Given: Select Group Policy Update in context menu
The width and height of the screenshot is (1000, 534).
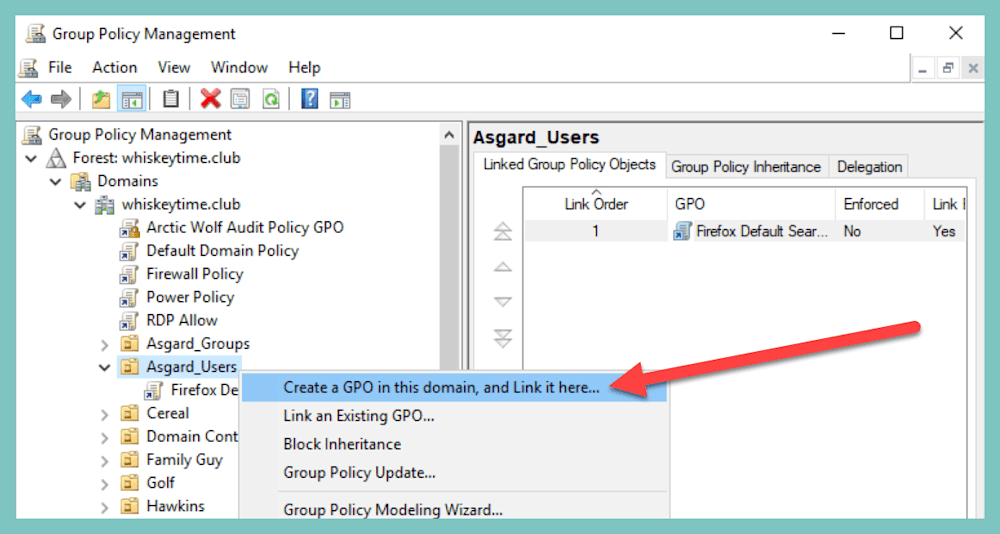Looking at the screenshot, I should (x=454, y=473).
